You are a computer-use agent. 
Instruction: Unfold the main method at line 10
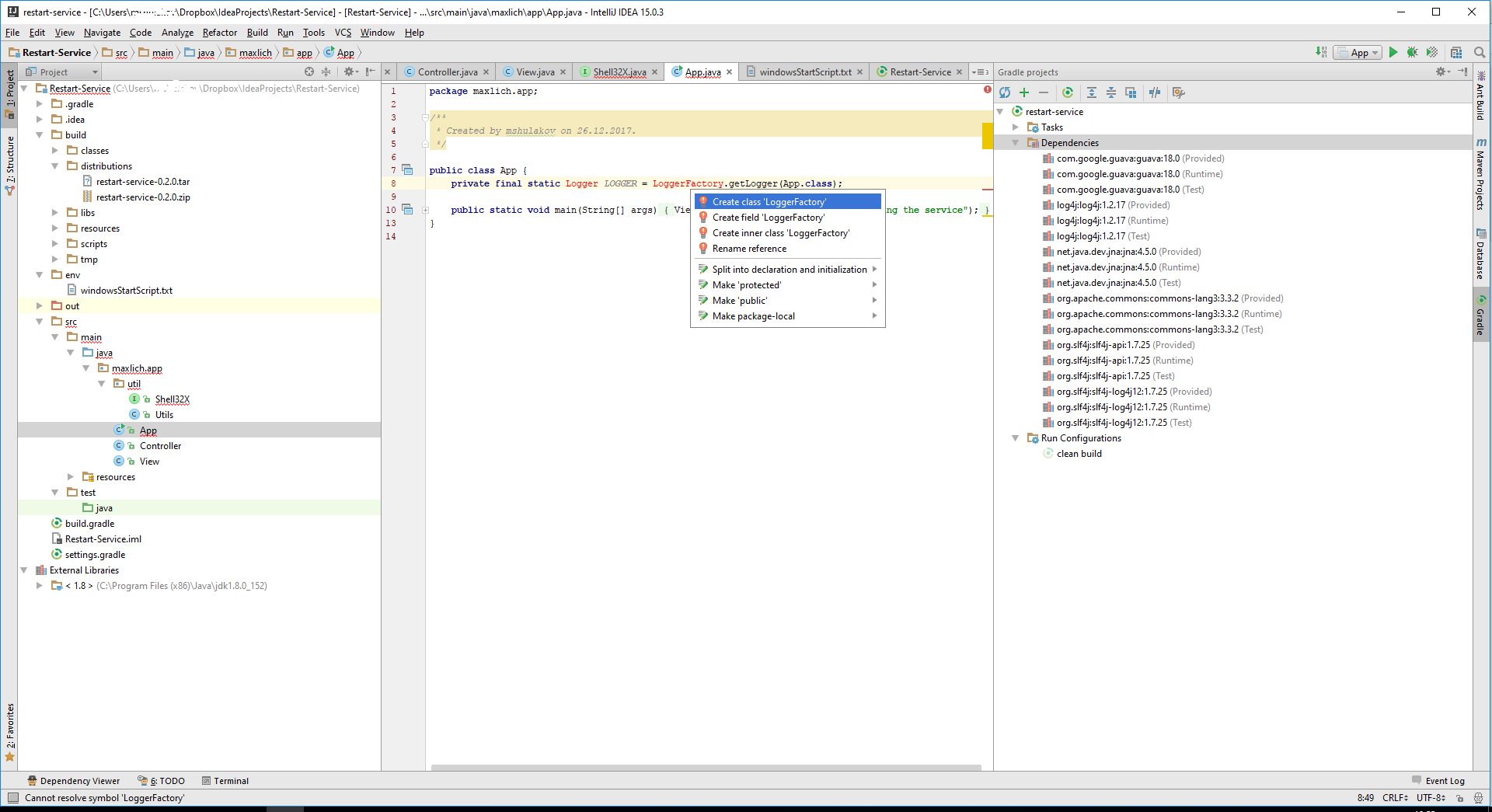425,210
